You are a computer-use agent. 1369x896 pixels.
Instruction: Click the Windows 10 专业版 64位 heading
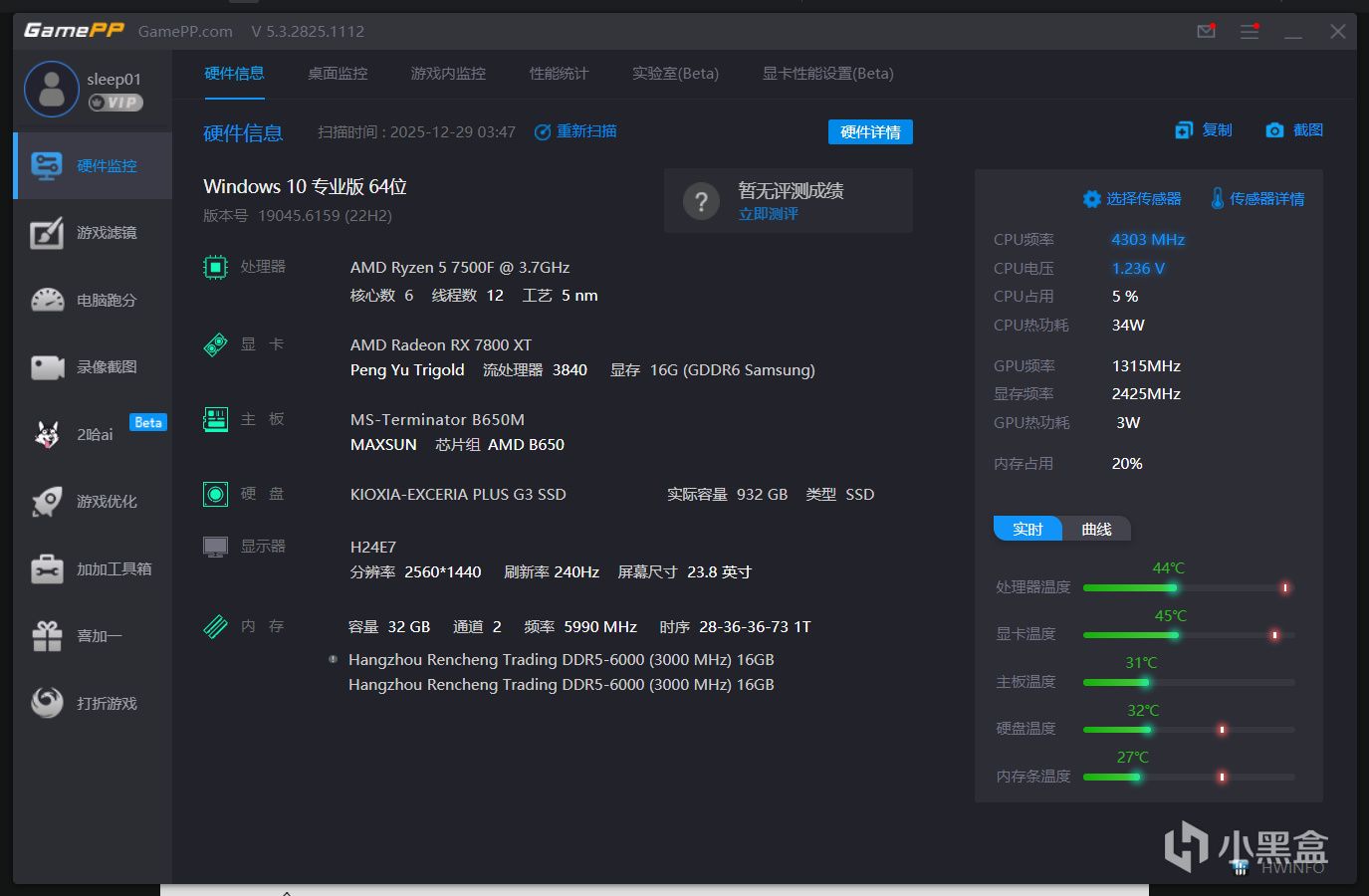(x=305, y=187)
